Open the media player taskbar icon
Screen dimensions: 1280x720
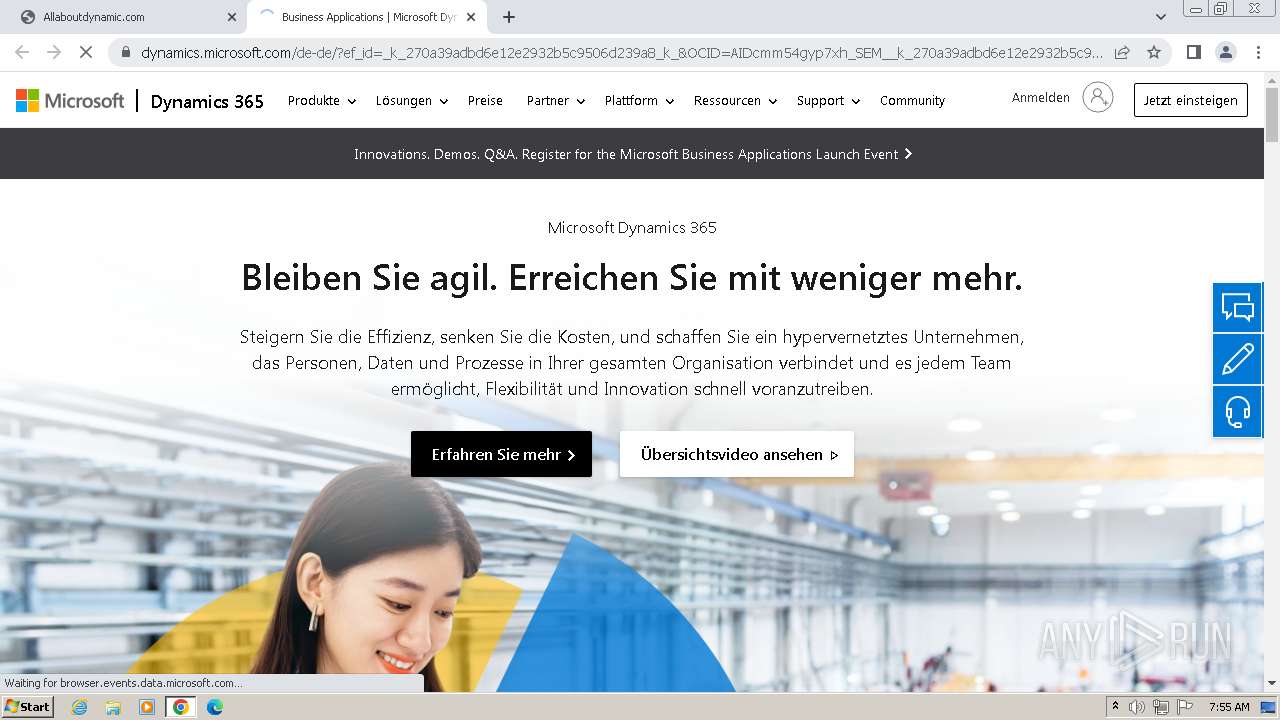[147, 707]
